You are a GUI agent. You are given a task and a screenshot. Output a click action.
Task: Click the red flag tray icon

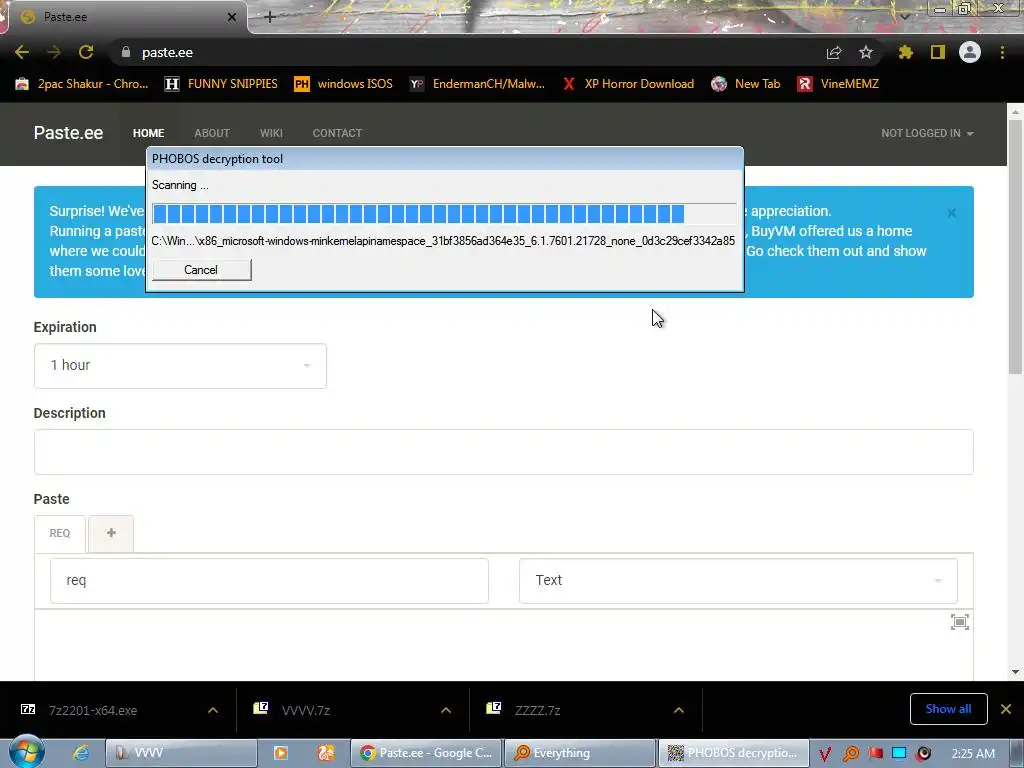tap(875, 754)
